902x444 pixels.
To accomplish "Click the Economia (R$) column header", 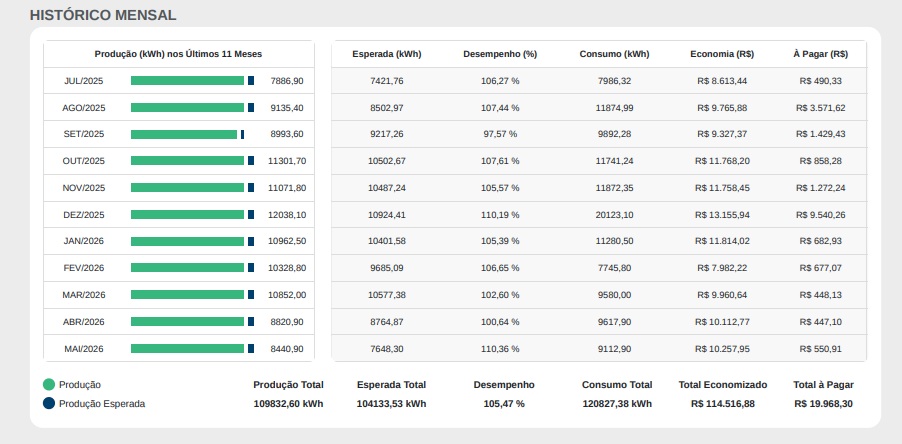I will tap(722, 54).
